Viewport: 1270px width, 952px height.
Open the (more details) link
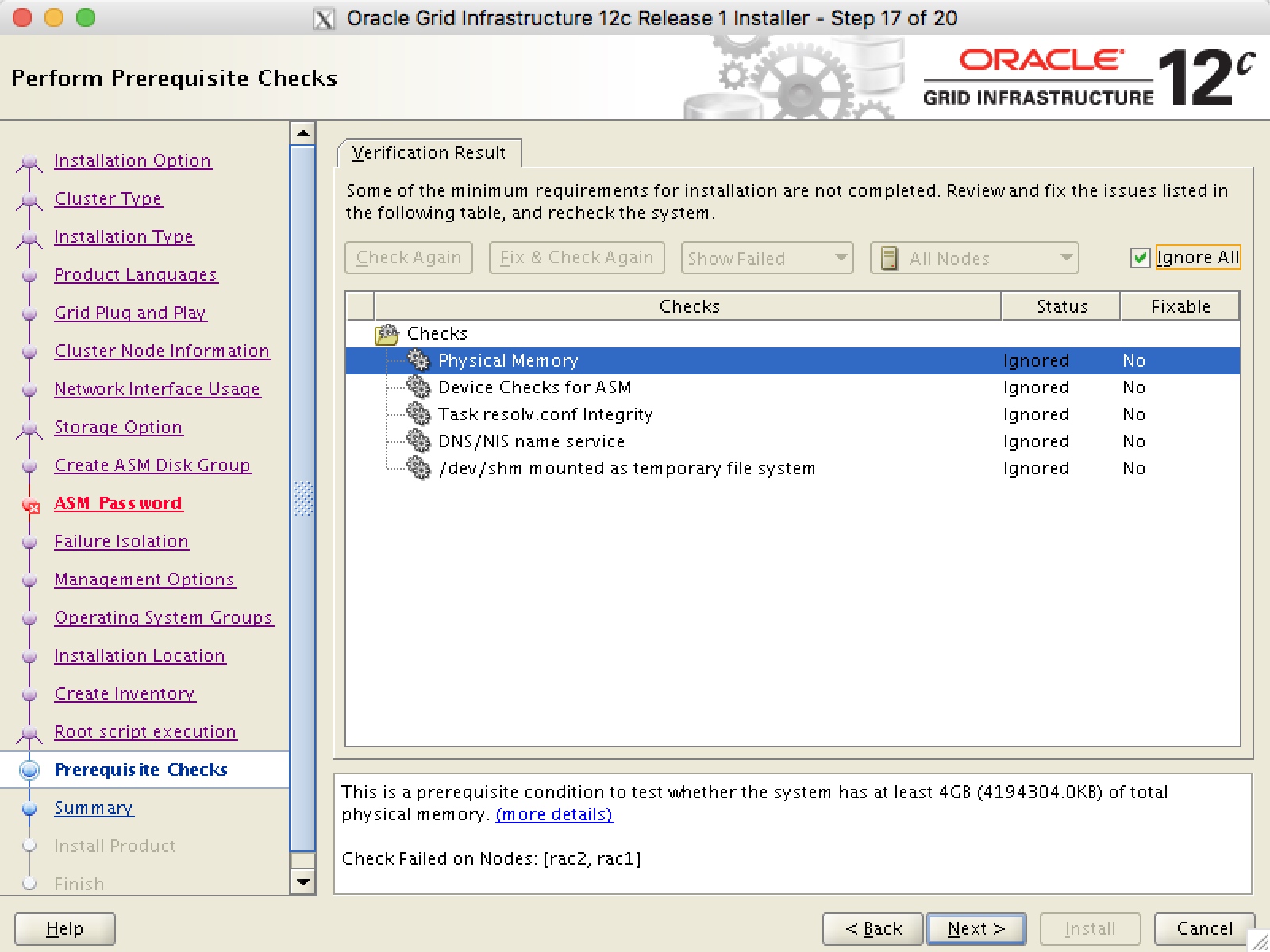(554, 814)
